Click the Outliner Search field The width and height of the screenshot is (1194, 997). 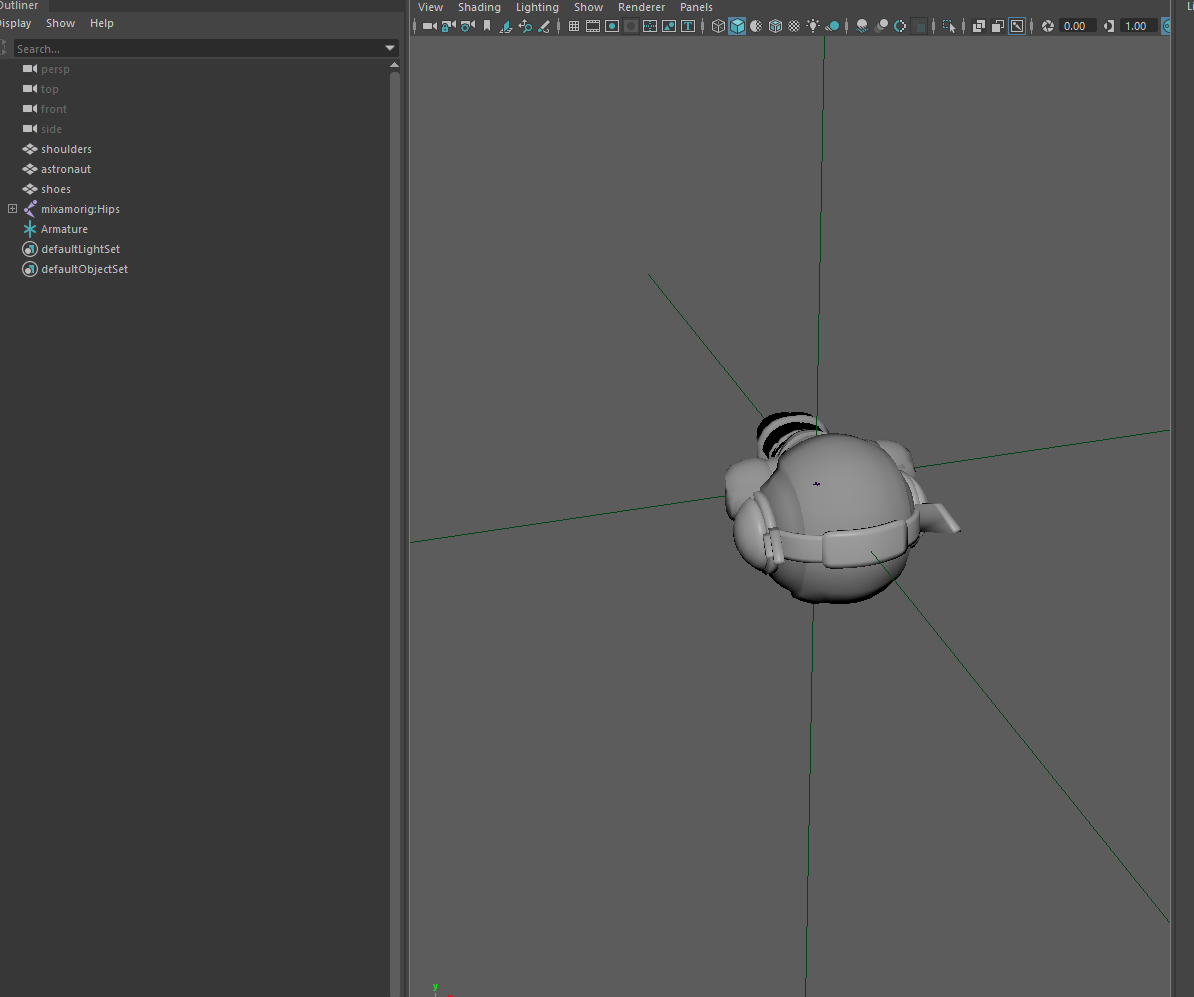(x=198, y=49)
